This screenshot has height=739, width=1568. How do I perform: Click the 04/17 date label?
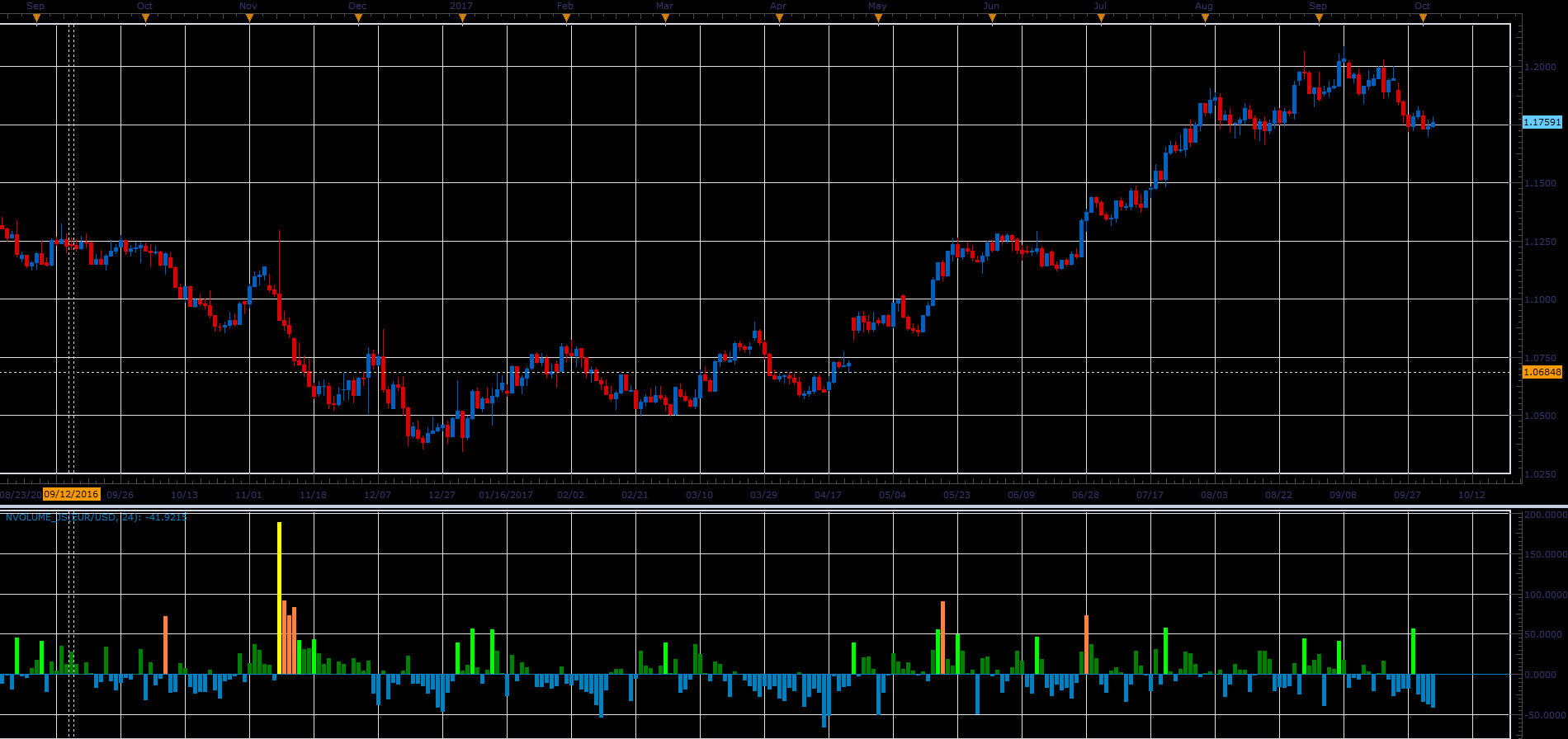828,495
